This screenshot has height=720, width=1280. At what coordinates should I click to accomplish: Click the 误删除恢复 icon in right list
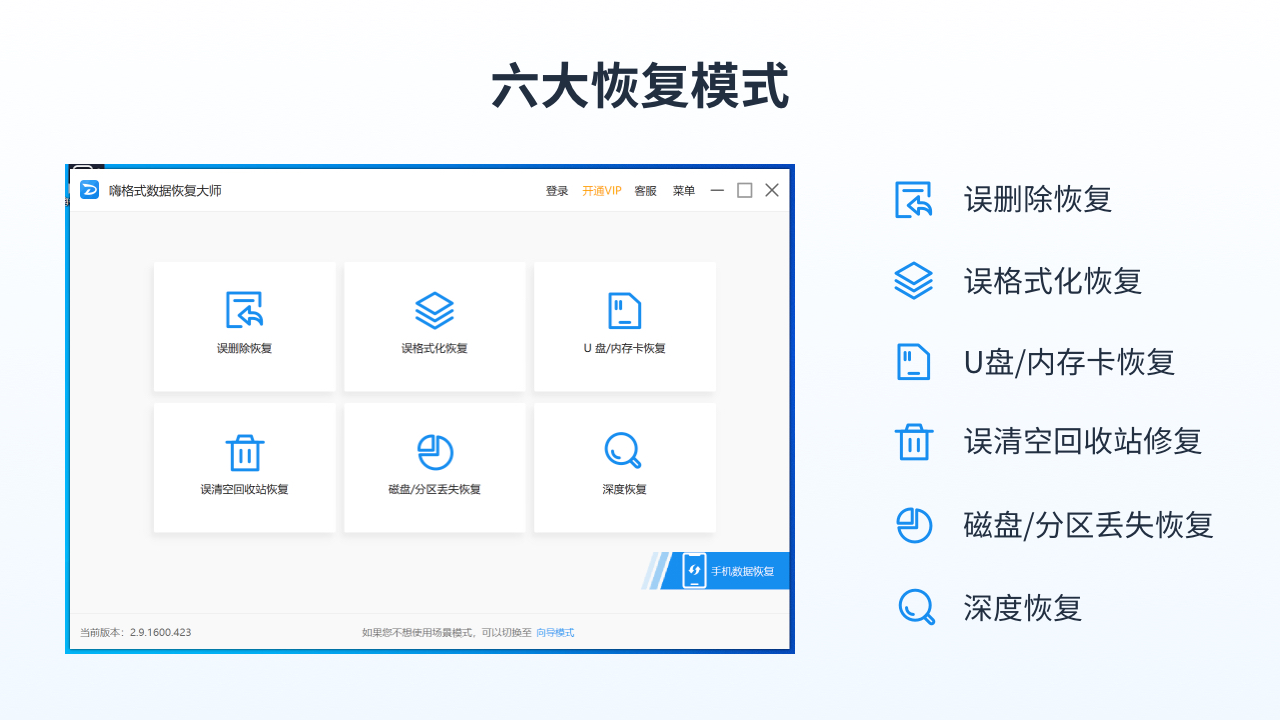pyautogui.click(x=915, y=200)
